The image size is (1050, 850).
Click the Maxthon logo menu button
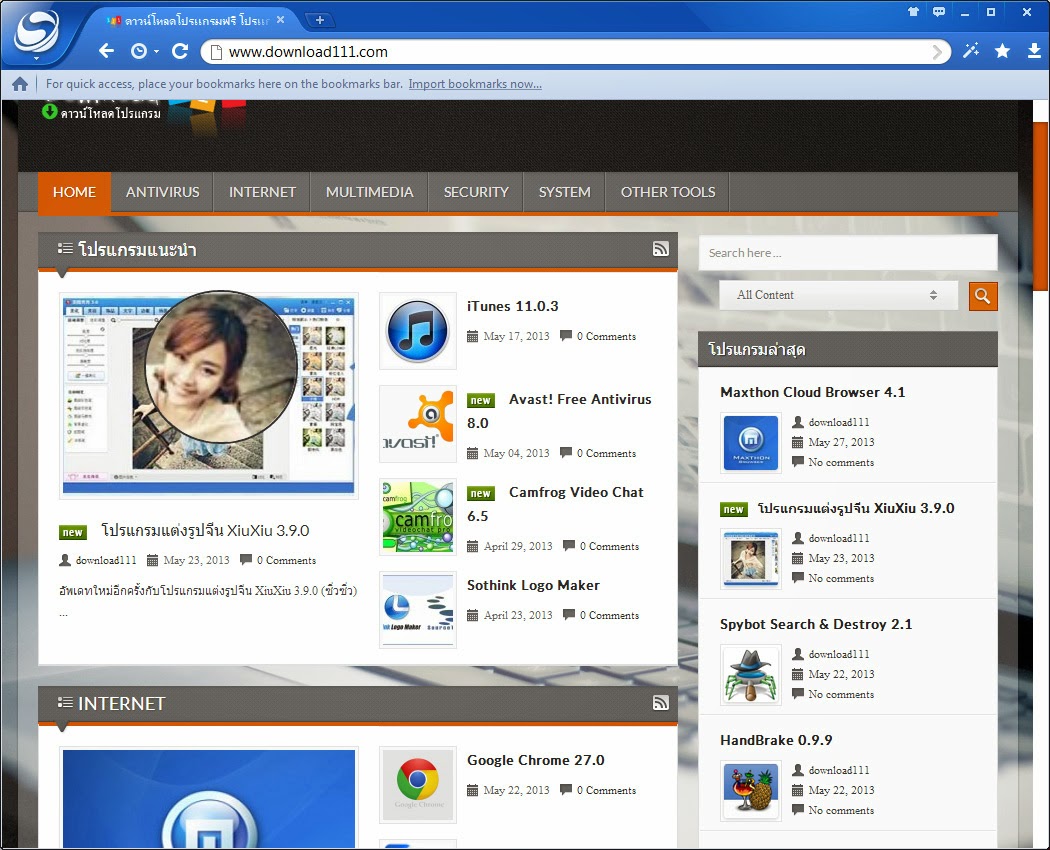click(x=37, y=31)
